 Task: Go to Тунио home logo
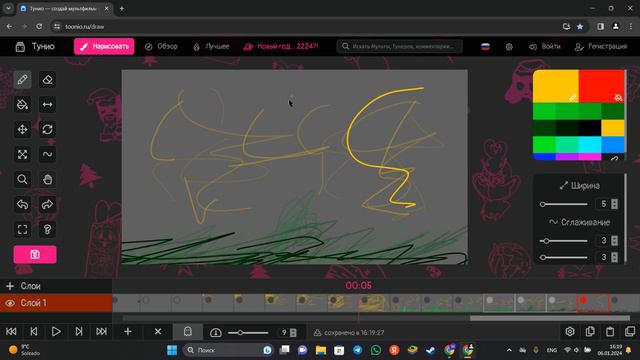click(35, 47)
